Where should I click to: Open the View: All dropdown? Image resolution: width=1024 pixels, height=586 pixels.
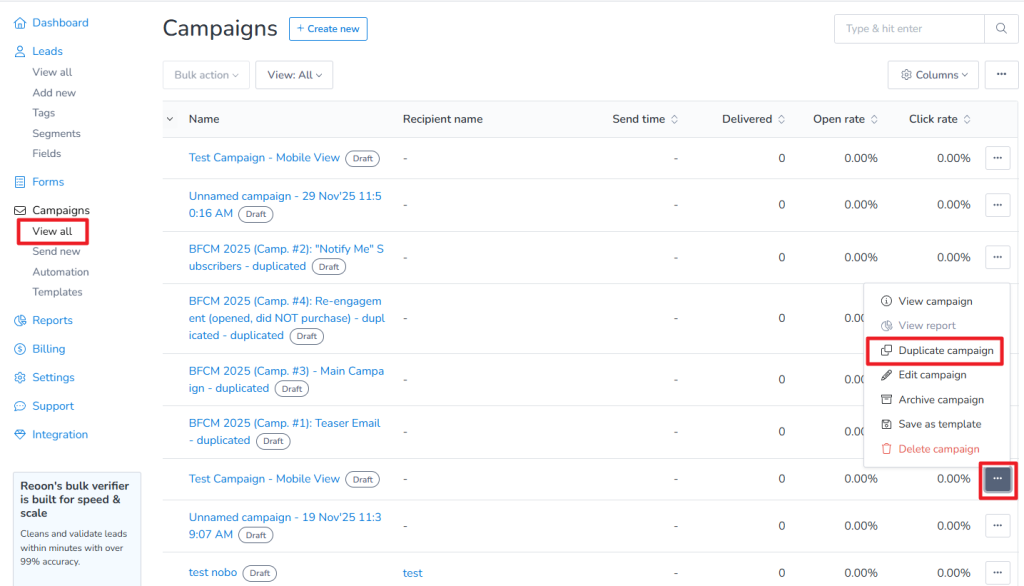(293, 74)
